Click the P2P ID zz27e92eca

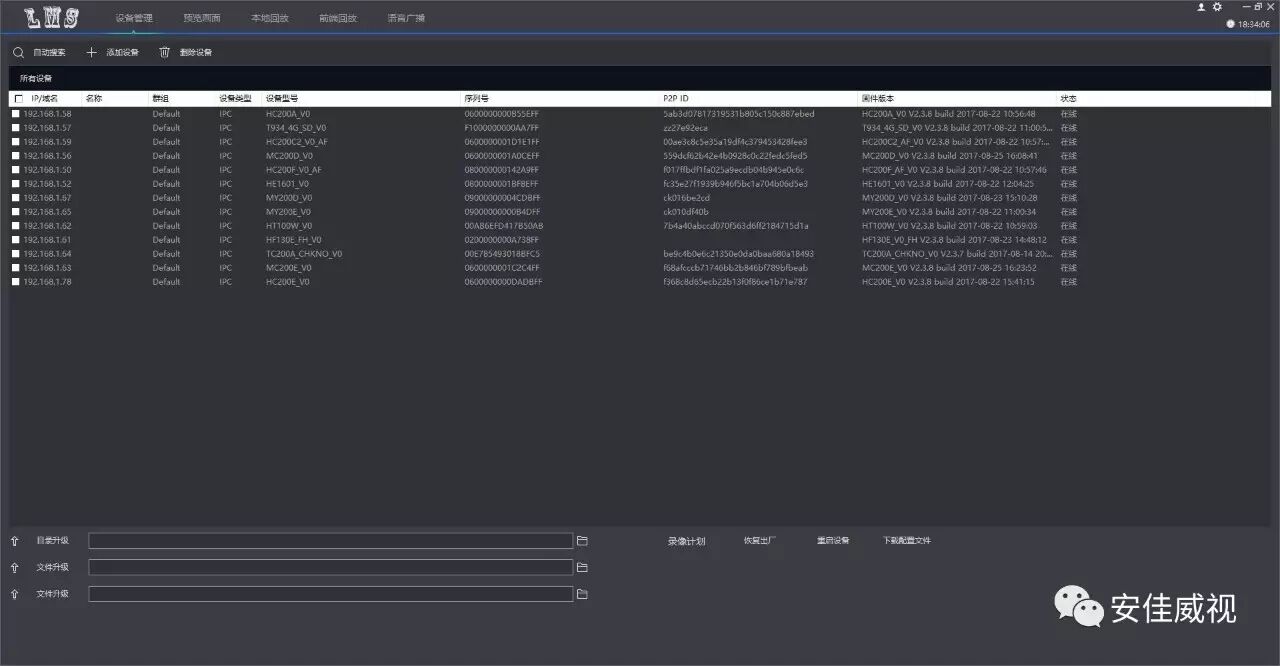(x=685, y=128)
